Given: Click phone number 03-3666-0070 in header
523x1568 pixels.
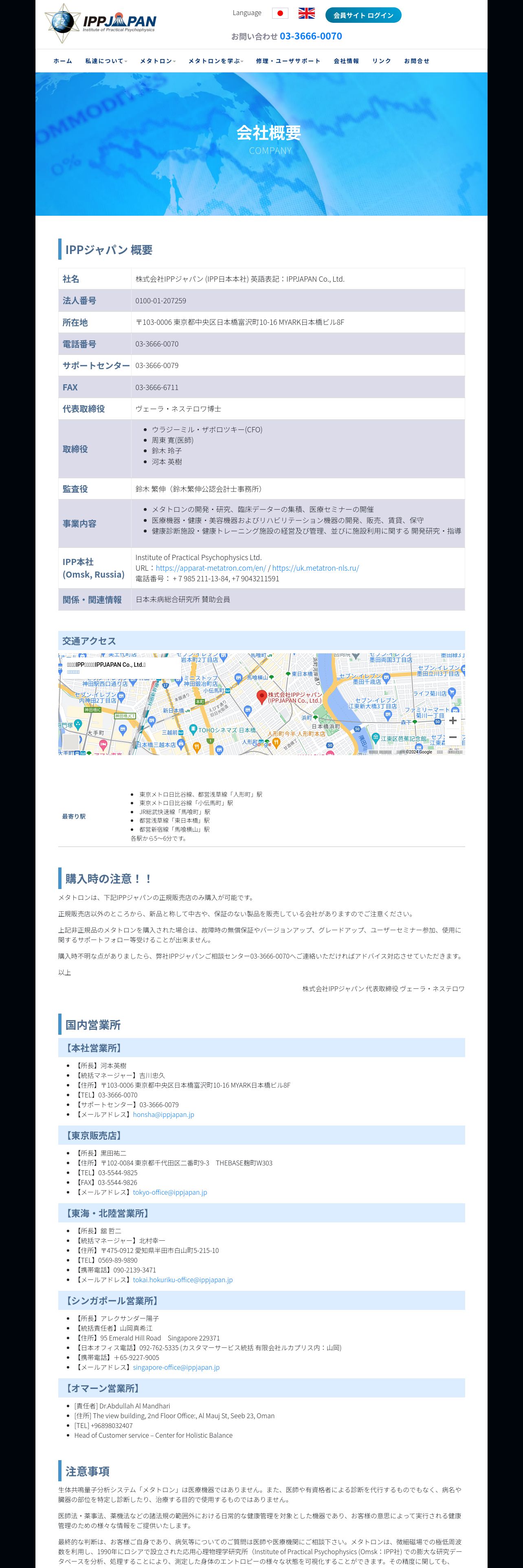Looking at the screenshot, I should point(311,36).
